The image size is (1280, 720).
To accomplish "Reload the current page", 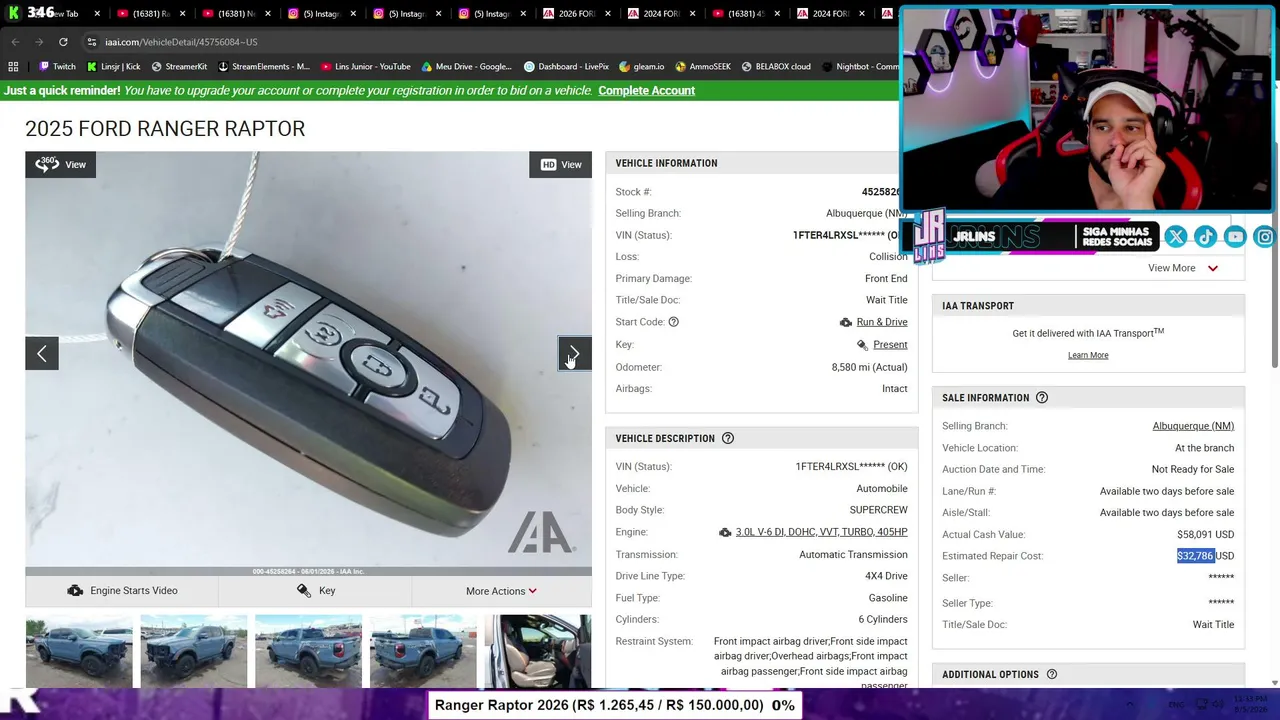I will pos(63,42).
